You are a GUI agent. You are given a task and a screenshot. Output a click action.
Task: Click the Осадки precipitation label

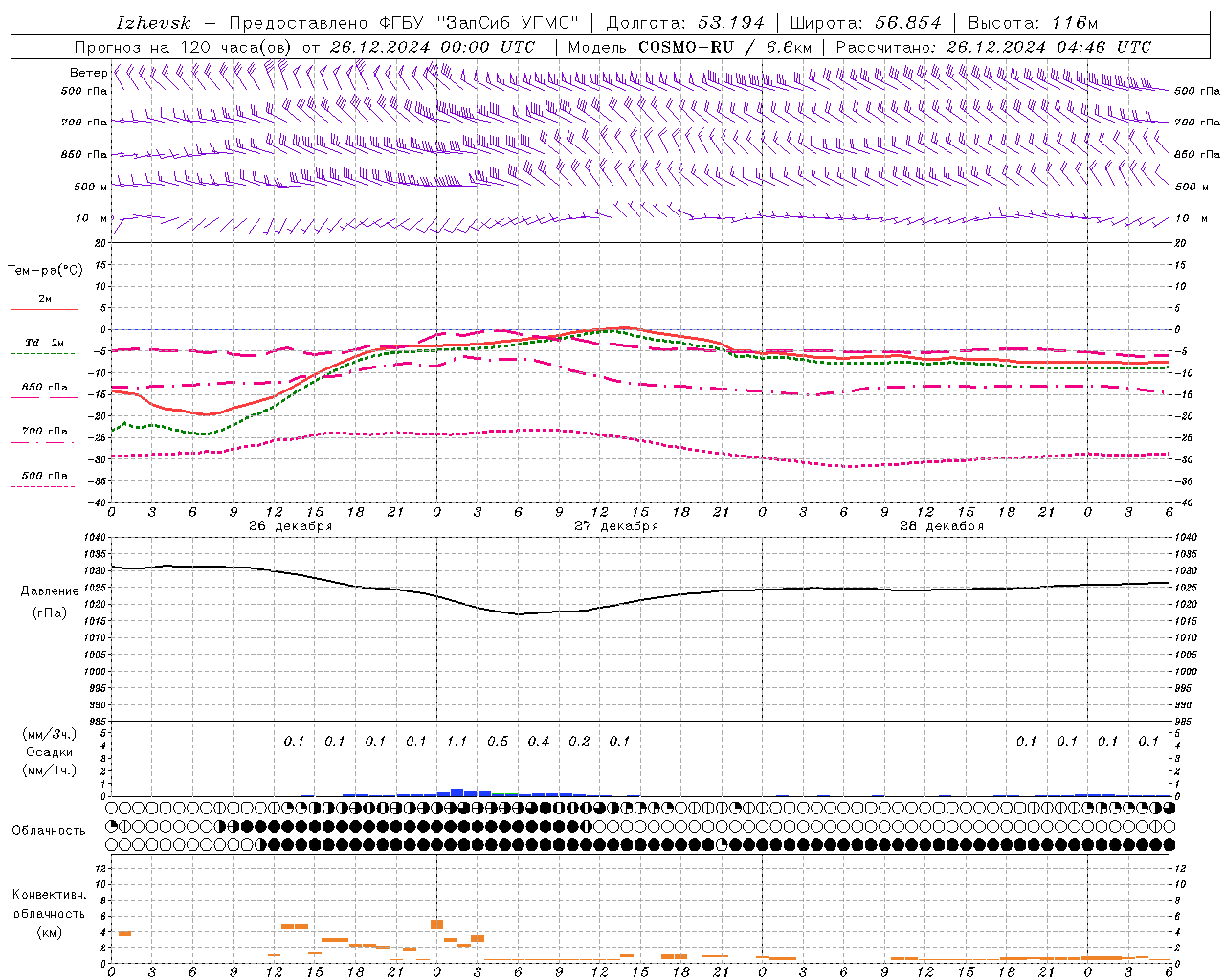click(x=50, y=752)
